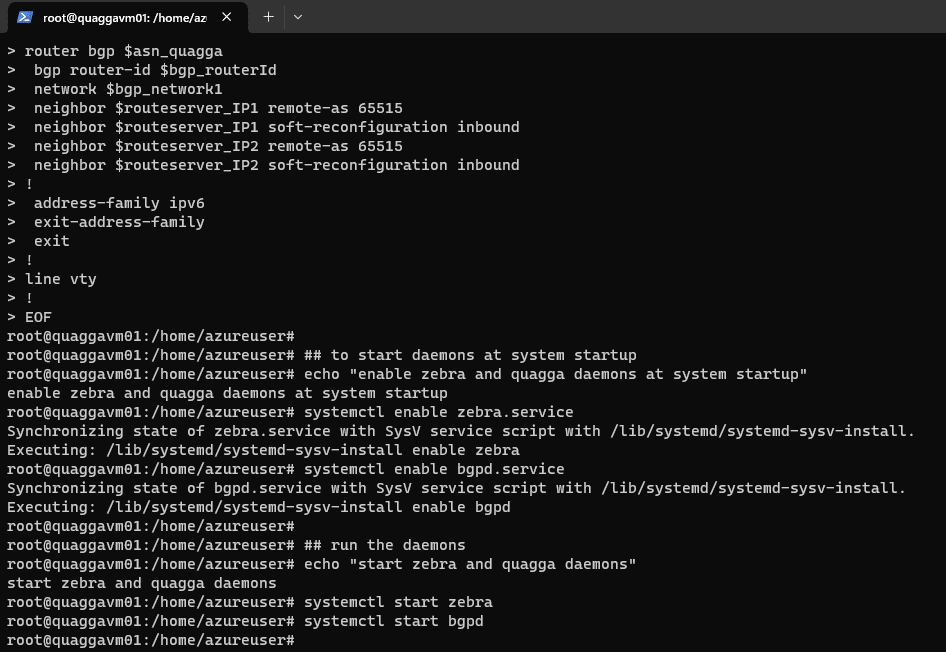Click the PowerShell icon on the terminal tab
Viewport: 946px width, 652px height.
pyautogui.click(x=25, y=17)
